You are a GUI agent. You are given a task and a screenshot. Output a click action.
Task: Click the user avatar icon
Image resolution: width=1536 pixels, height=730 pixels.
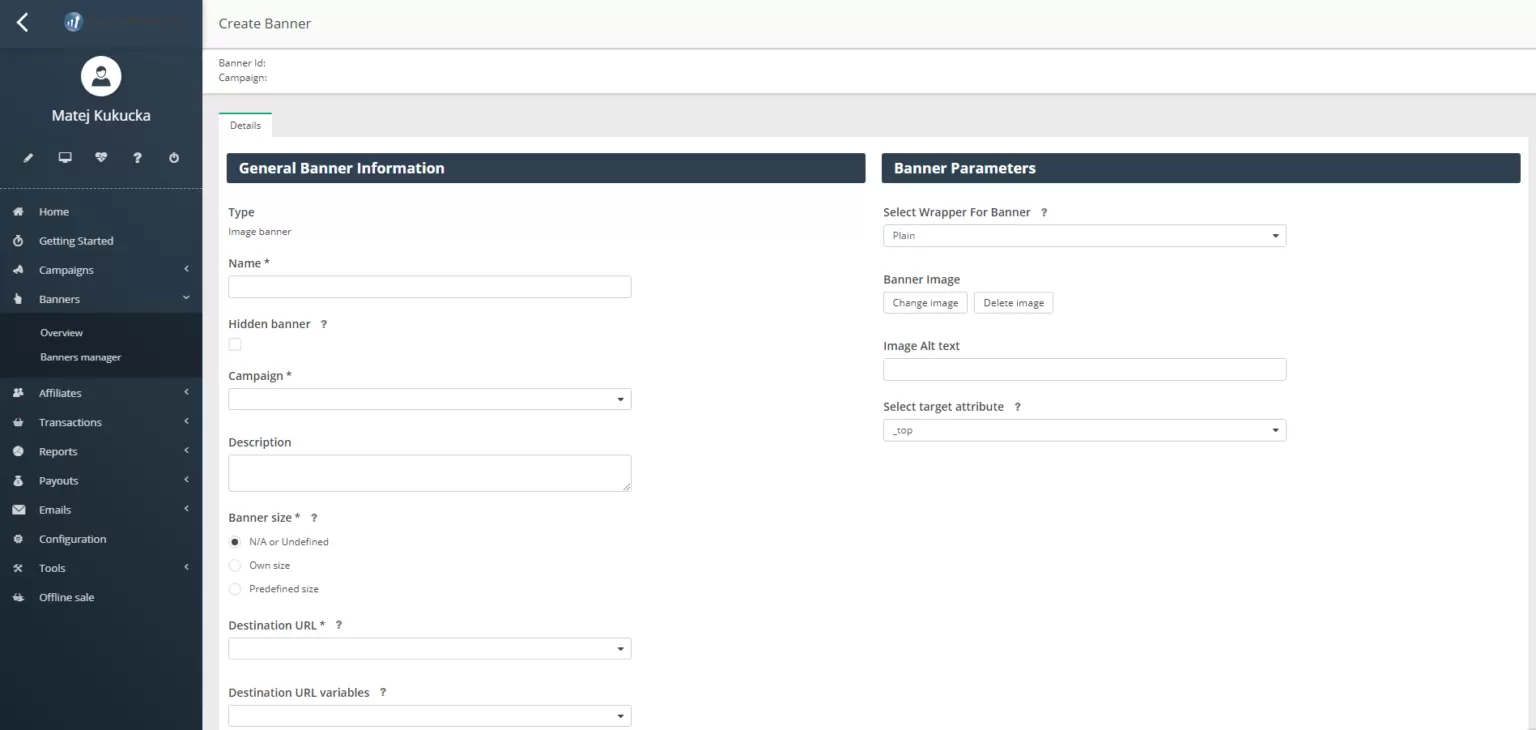101,76
